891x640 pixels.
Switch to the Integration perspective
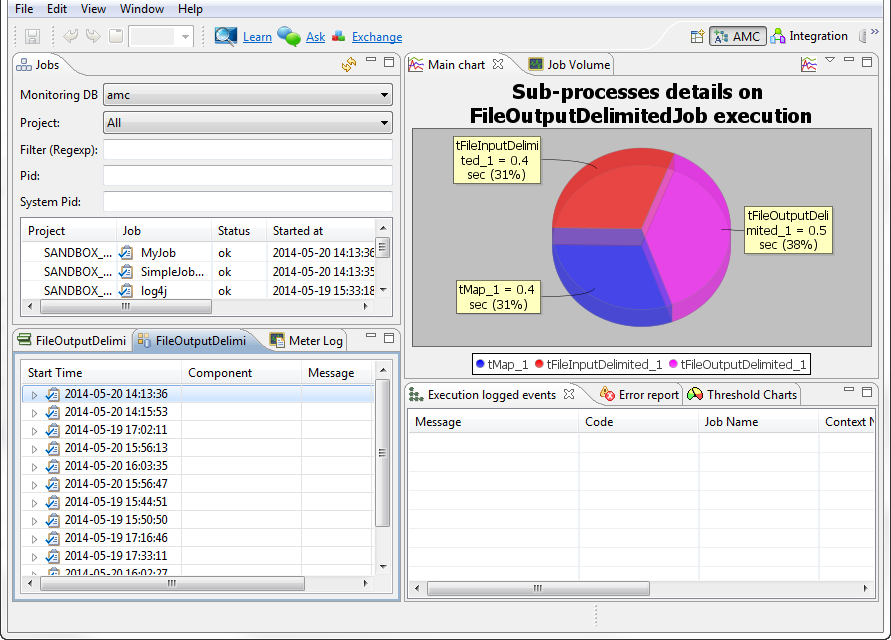point(809,37)
